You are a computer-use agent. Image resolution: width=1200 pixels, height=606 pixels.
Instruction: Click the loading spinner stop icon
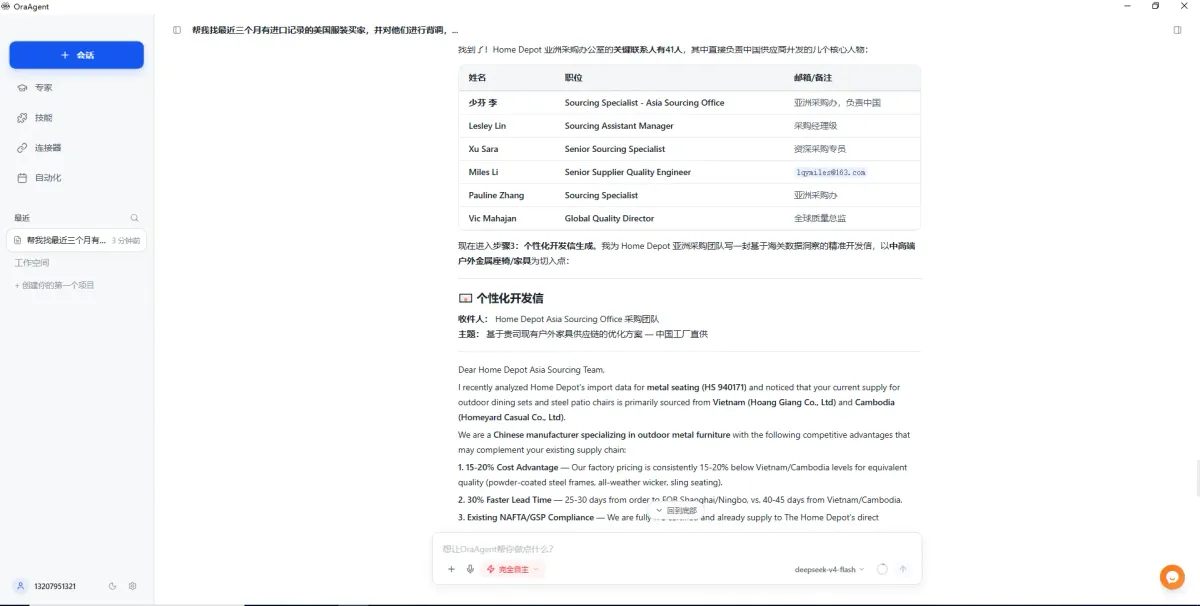click(x=882, y=569)
